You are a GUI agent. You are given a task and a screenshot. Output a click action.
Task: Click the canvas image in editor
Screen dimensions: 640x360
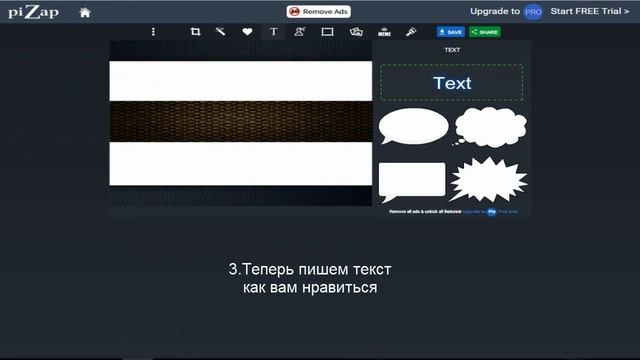(240, 123)
